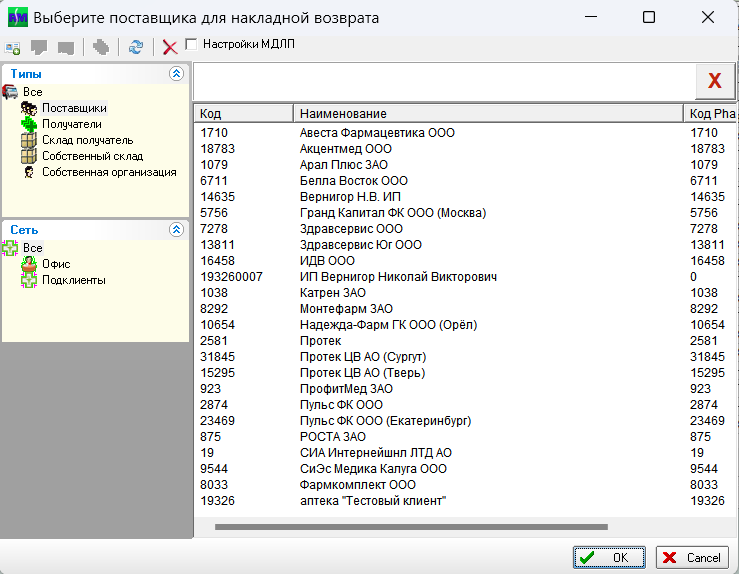Image resolution: width=739 pixels, height=574 pixels.
Task: Click the first grey speech-bubble toolbar icon
Action: [39, 47]
